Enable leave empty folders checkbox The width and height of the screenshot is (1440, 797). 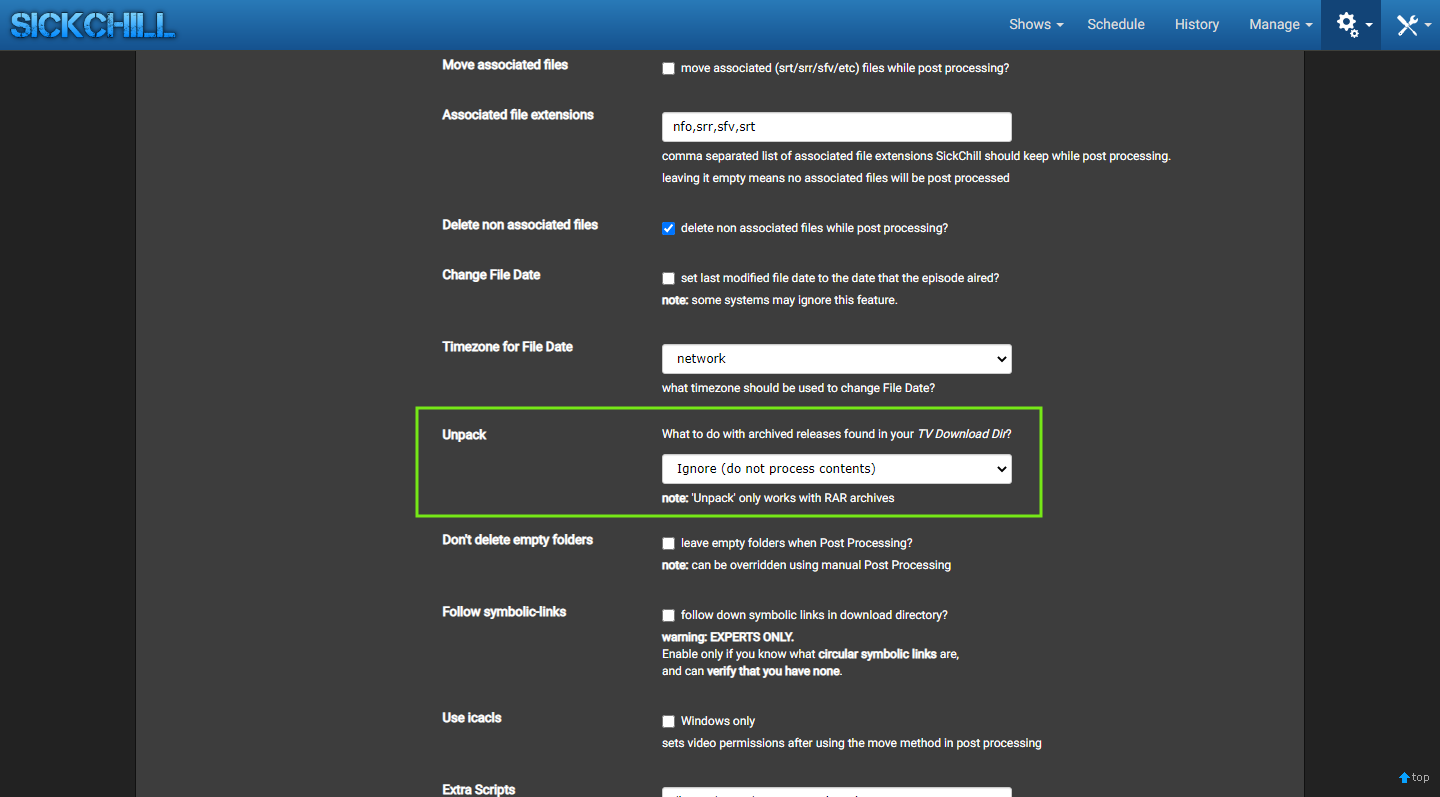click(x=668, y=543)
